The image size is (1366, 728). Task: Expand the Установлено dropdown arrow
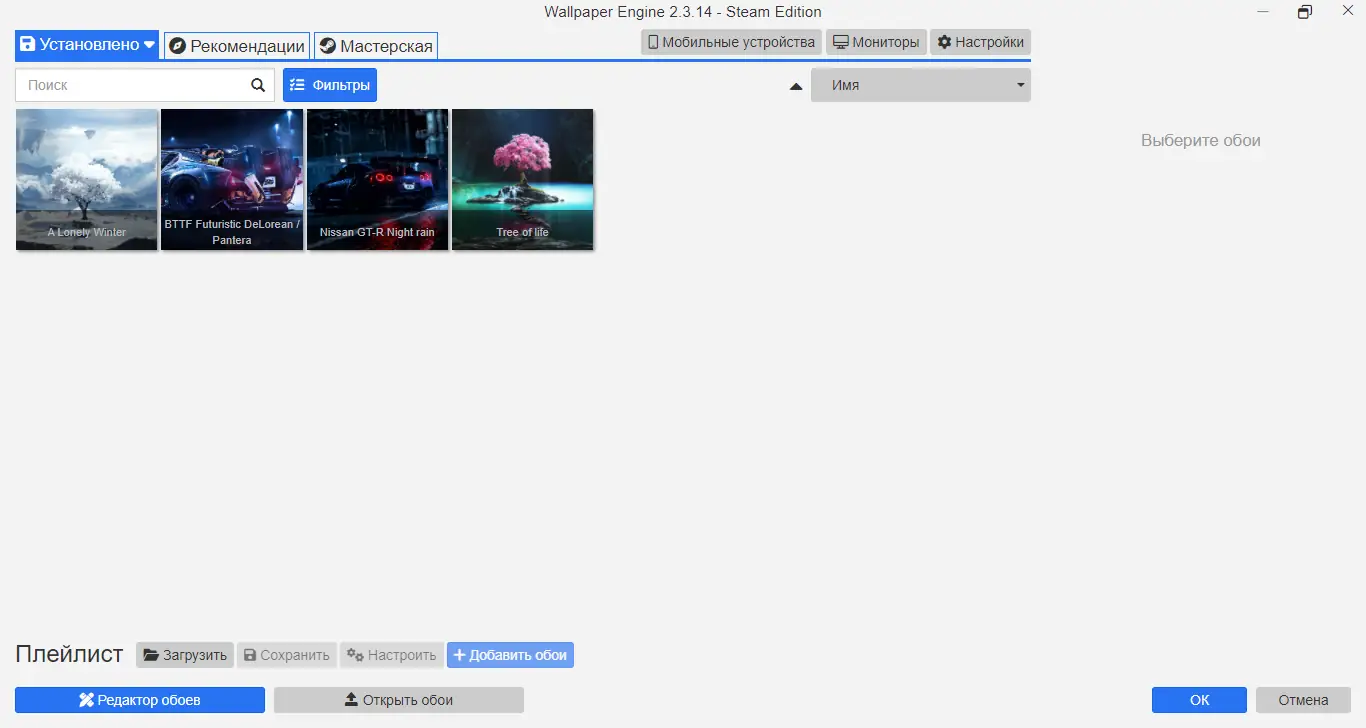tap(149, 45)
